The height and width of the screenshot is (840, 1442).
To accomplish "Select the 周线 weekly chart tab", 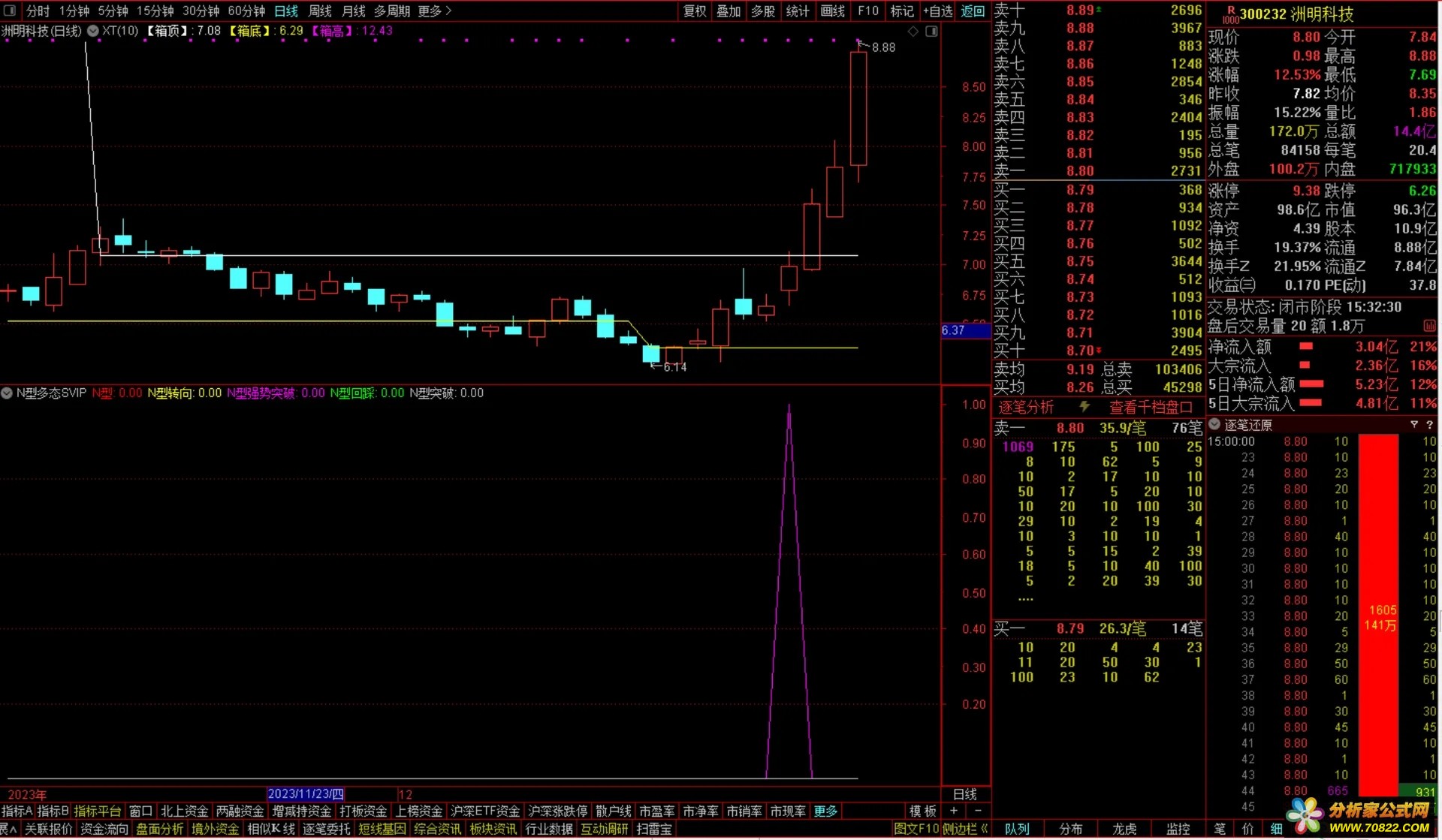I will 320,11.
